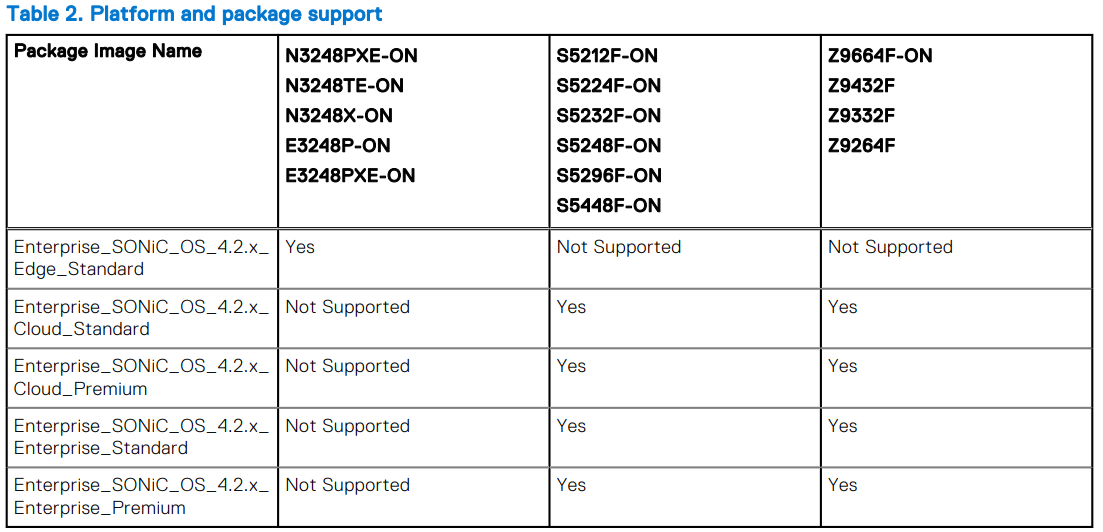Image resolution: width=1103 pixels, height=532 pixels.
Task: Click the Z9432F model entry
Action: pos(861,86)
